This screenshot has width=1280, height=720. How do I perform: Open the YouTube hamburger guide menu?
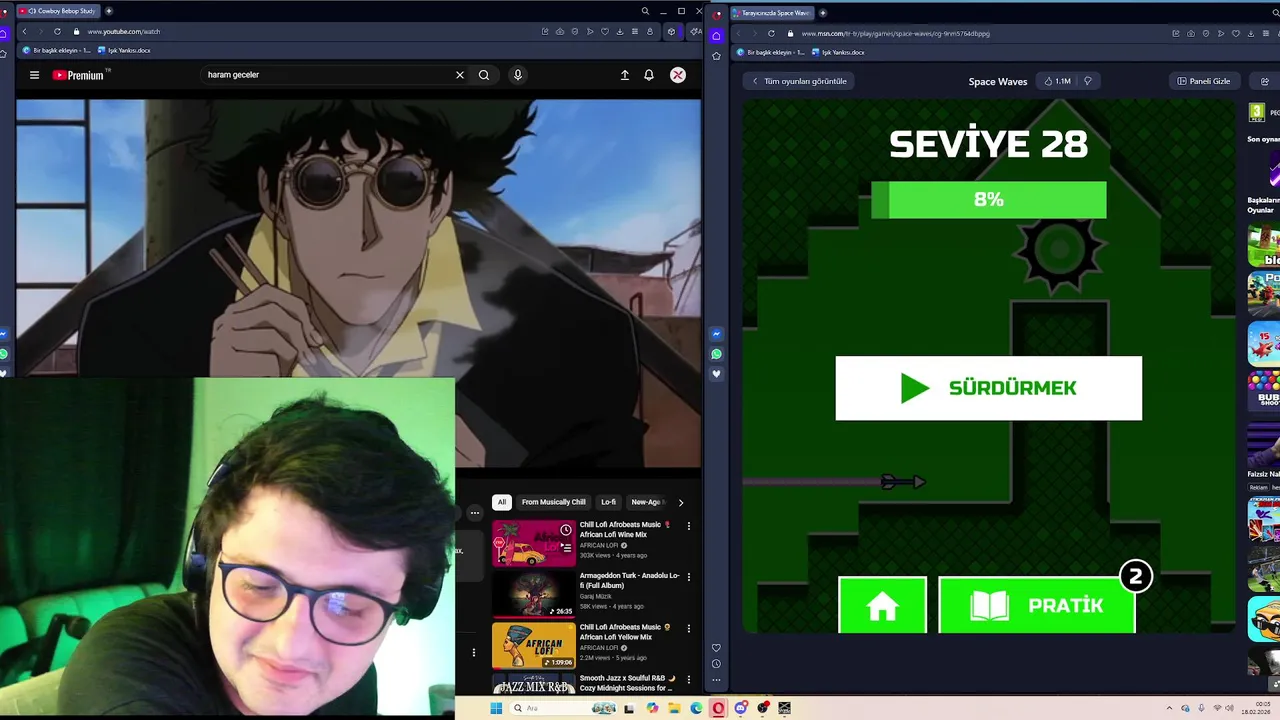point(34,75)
